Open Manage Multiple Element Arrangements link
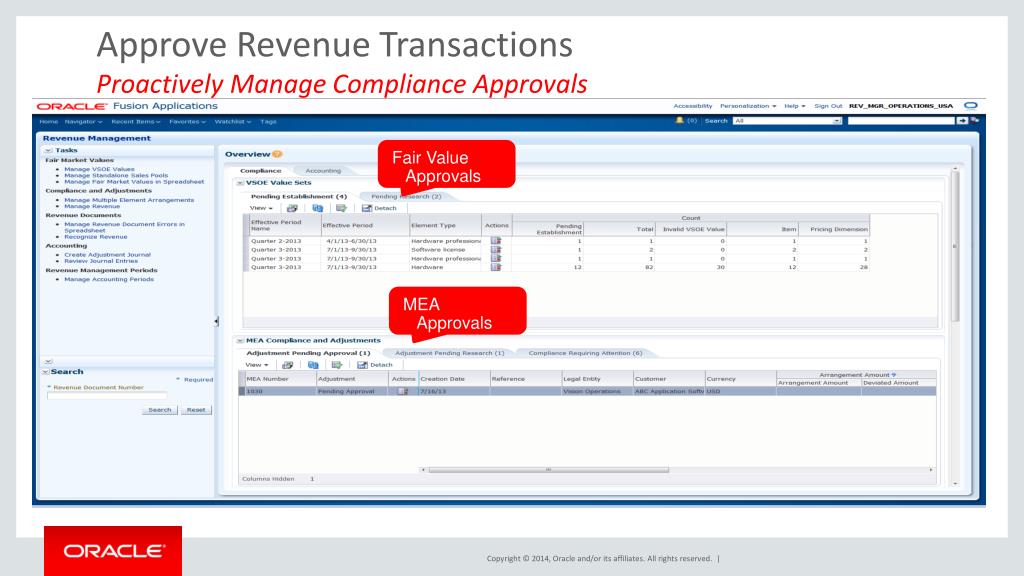 pyautogui.click(x=129, y=200)
